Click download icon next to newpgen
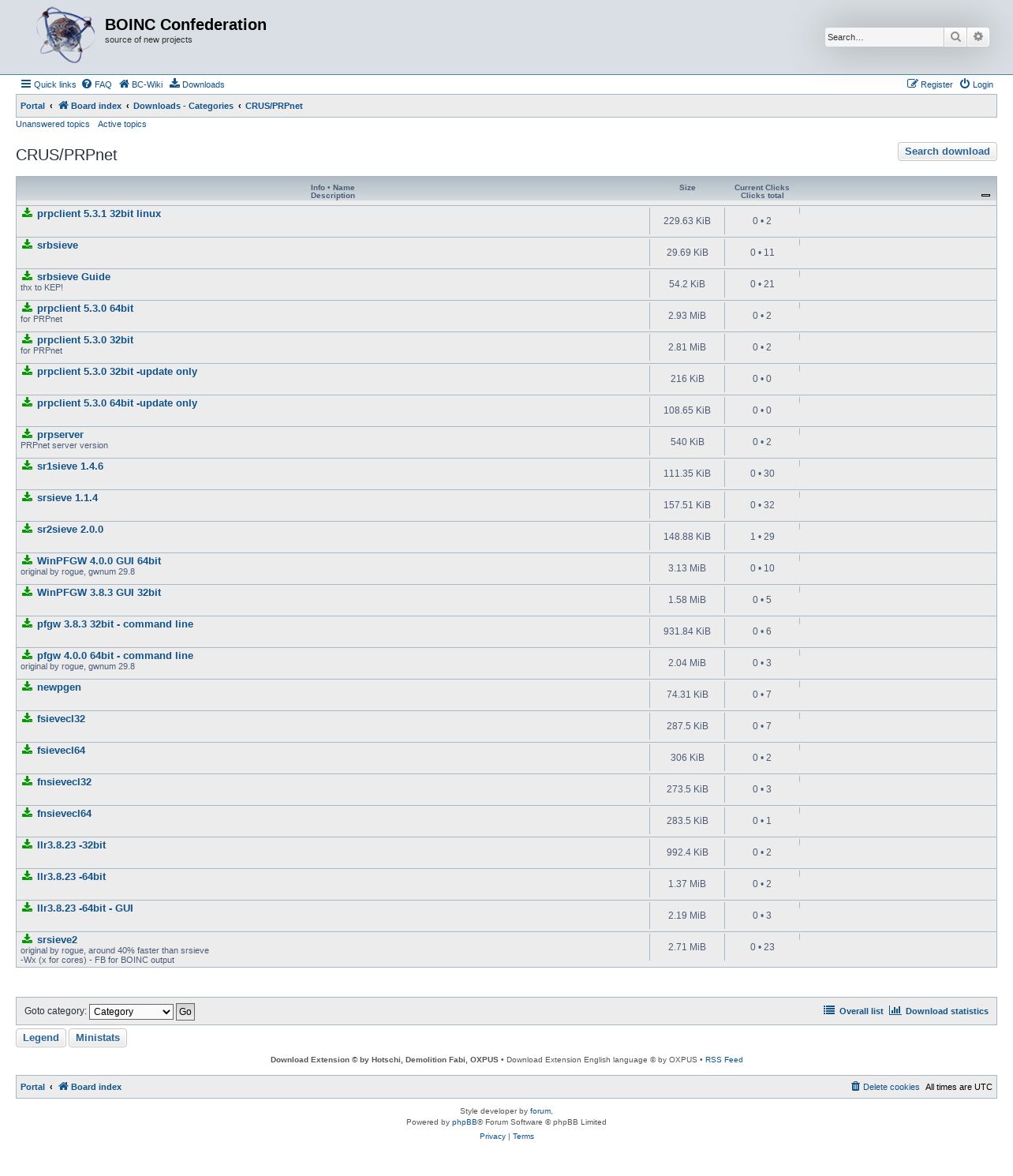Image resolution: width=1013 pixels, height=1176 pixels. tap(27, 687)
